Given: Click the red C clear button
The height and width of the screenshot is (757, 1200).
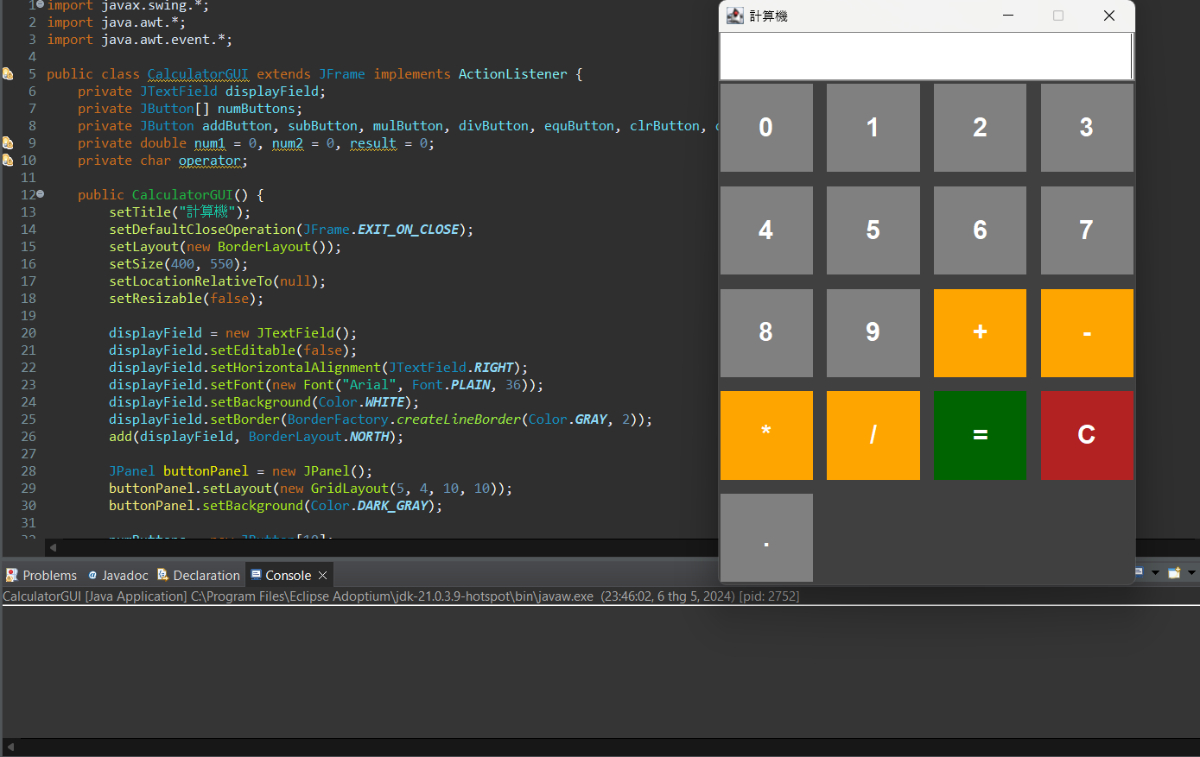Looking at the screenshot, I should pyautogui.click(x=1086, y=435).
